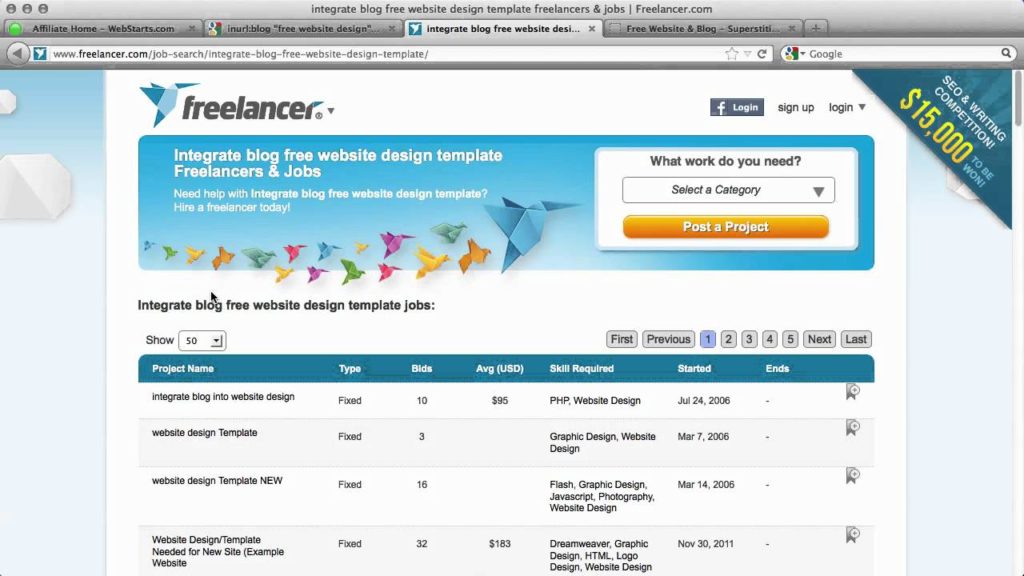Click the $95 average bid value

(500, 400)
